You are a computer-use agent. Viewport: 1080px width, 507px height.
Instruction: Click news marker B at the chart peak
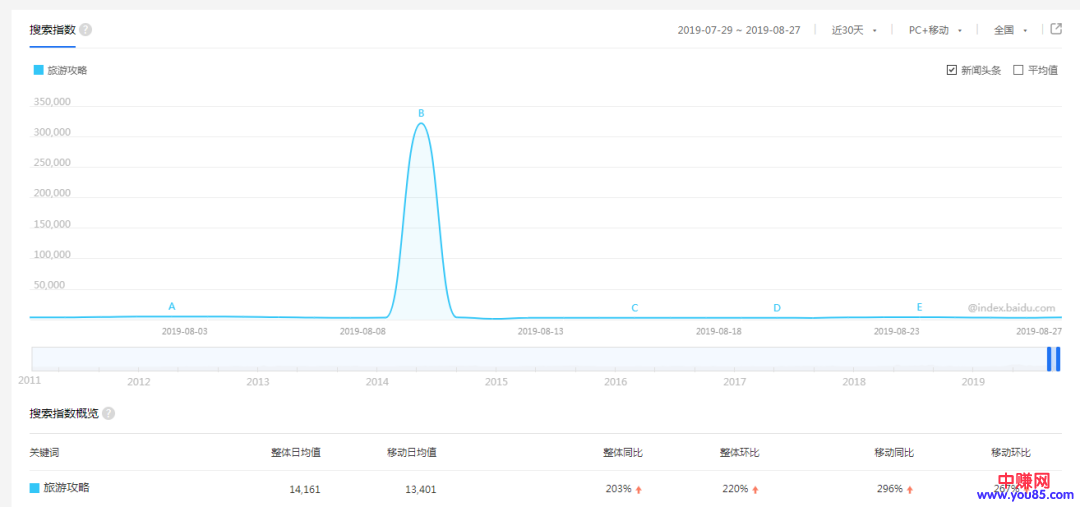coord(421,113)
